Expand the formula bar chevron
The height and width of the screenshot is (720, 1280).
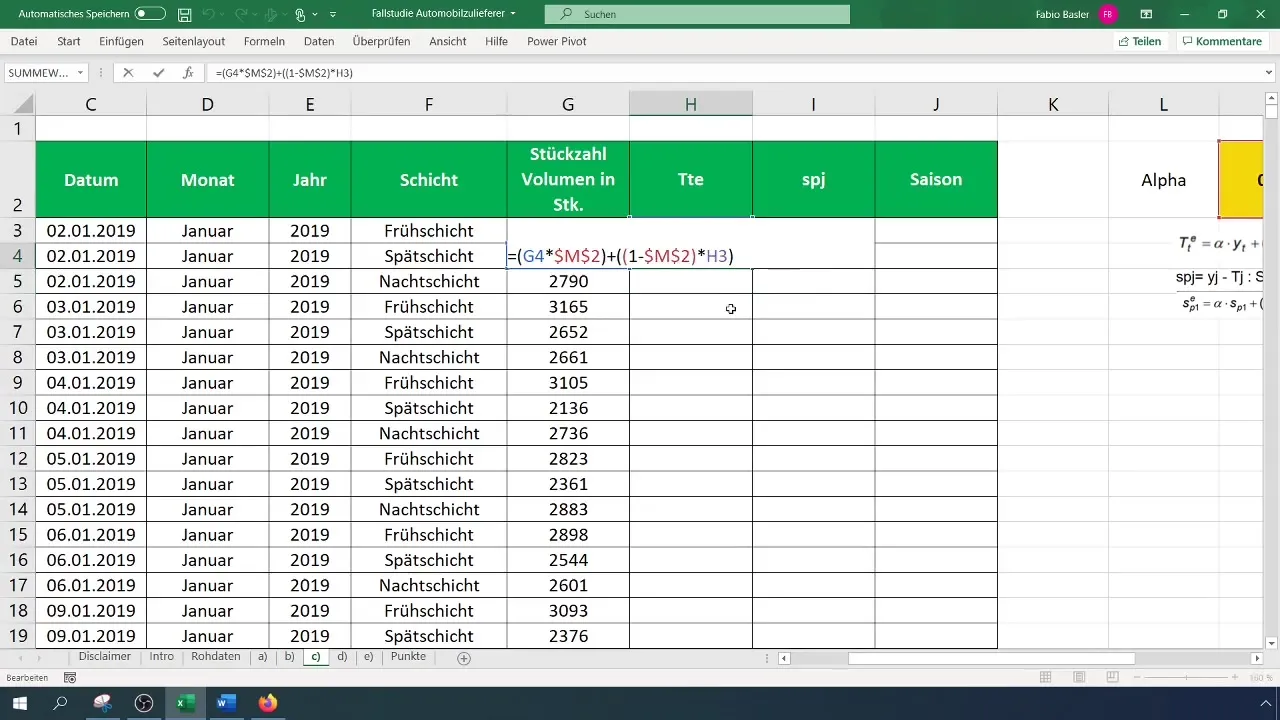(1269, 73)
